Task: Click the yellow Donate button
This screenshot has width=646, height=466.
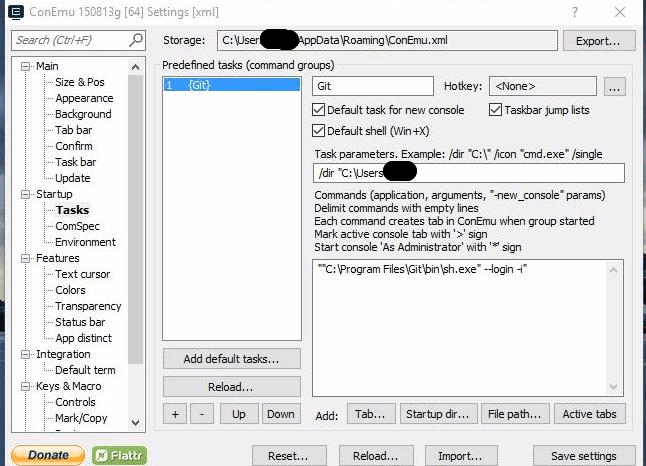Action: pyautogui.click(x=48, y=455)
